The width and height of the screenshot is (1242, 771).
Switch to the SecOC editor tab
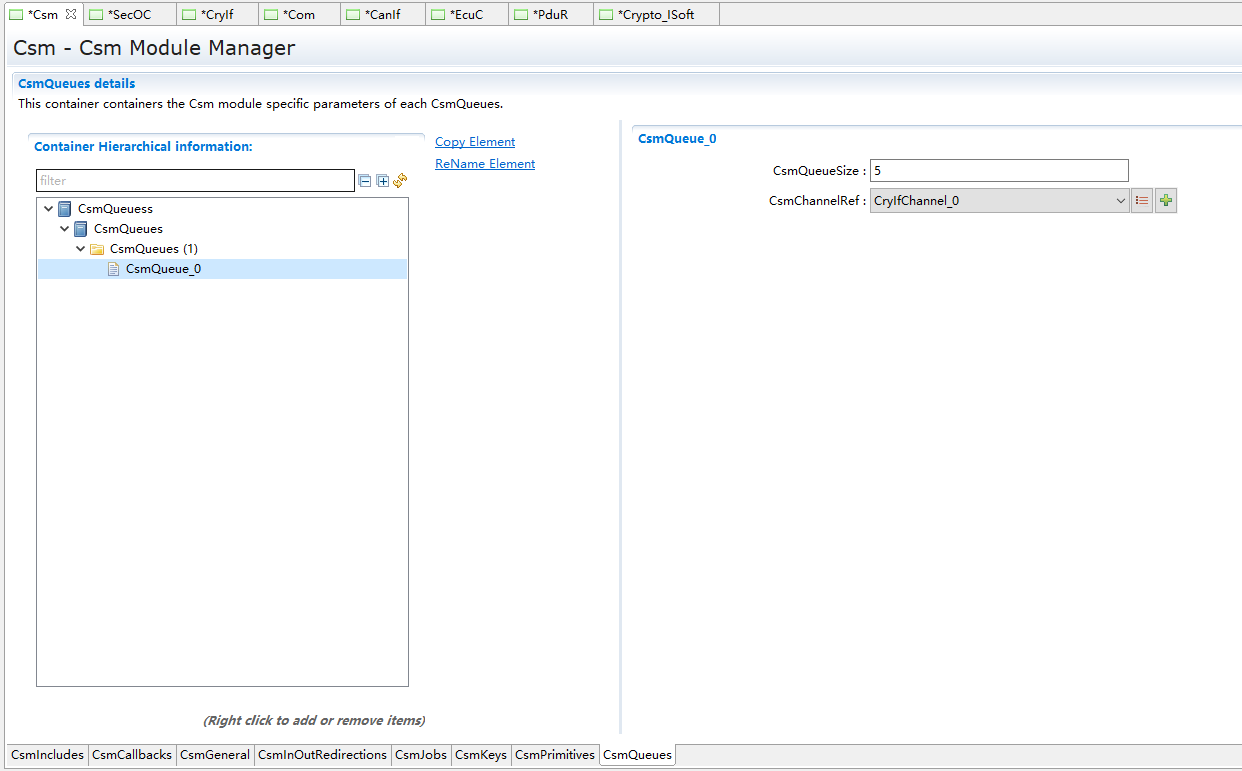129,15
